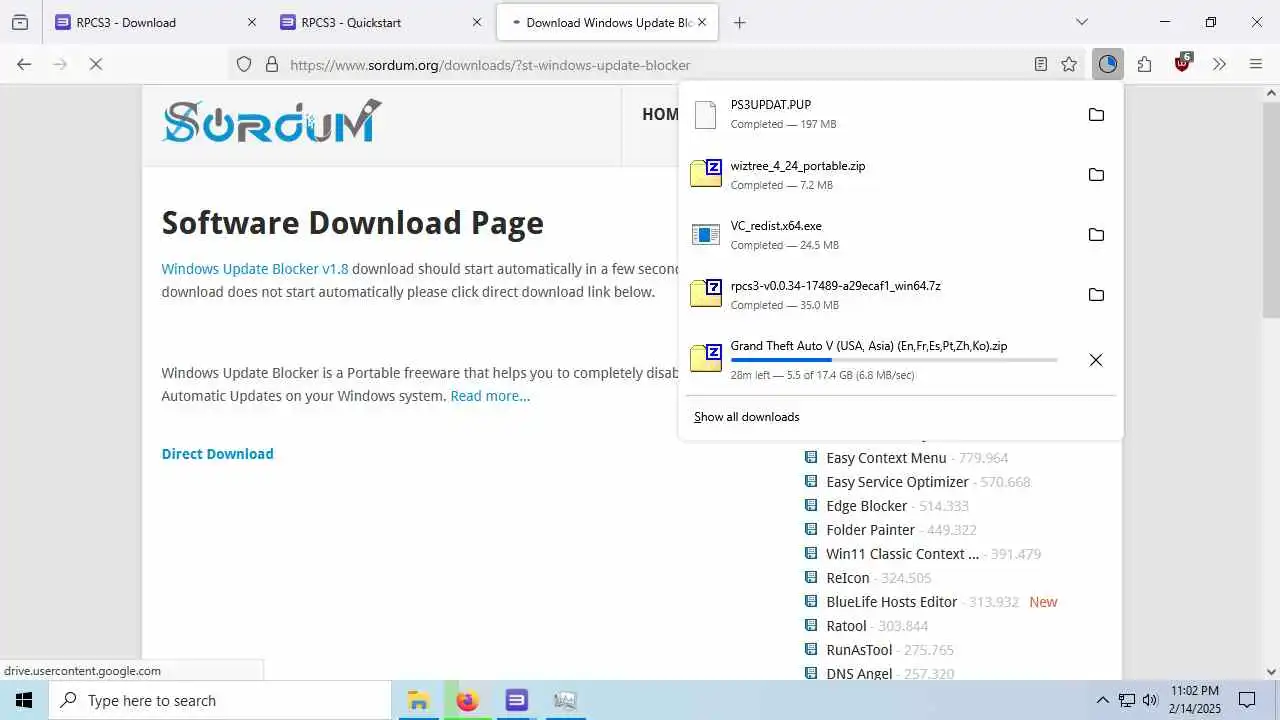The width and height of the screenshot is (1280, 720).
Task: Open Folder Painter link
Action: (871, 530)
